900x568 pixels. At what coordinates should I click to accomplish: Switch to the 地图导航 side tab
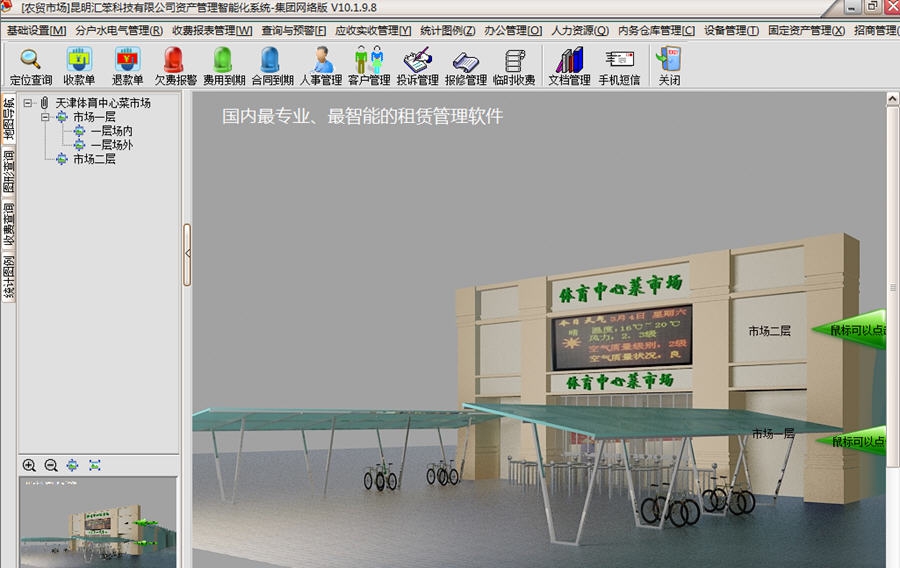(x=9, y=118)
